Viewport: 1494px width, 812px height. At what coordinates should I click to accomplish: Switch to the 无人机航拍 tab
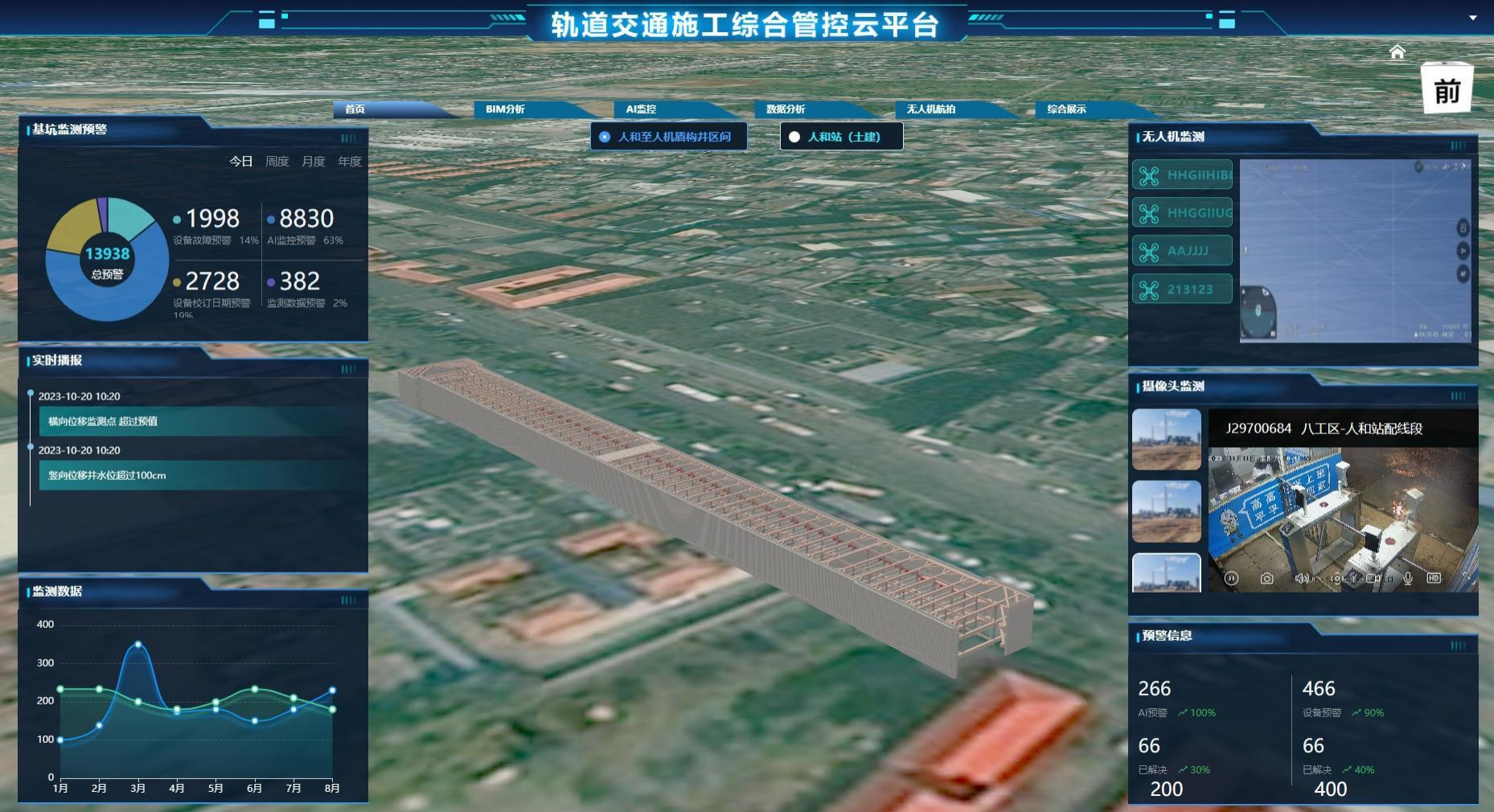point(930,109)
